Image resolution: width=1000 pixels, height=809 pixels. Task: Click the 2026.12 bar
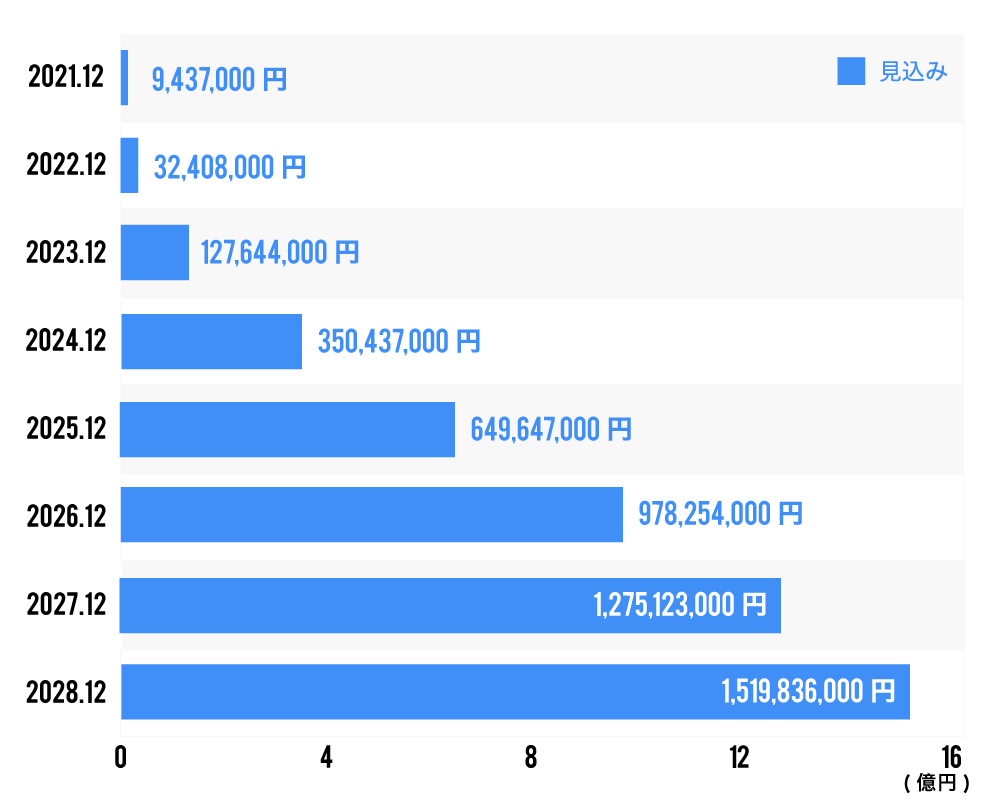(x=371, y=515)
